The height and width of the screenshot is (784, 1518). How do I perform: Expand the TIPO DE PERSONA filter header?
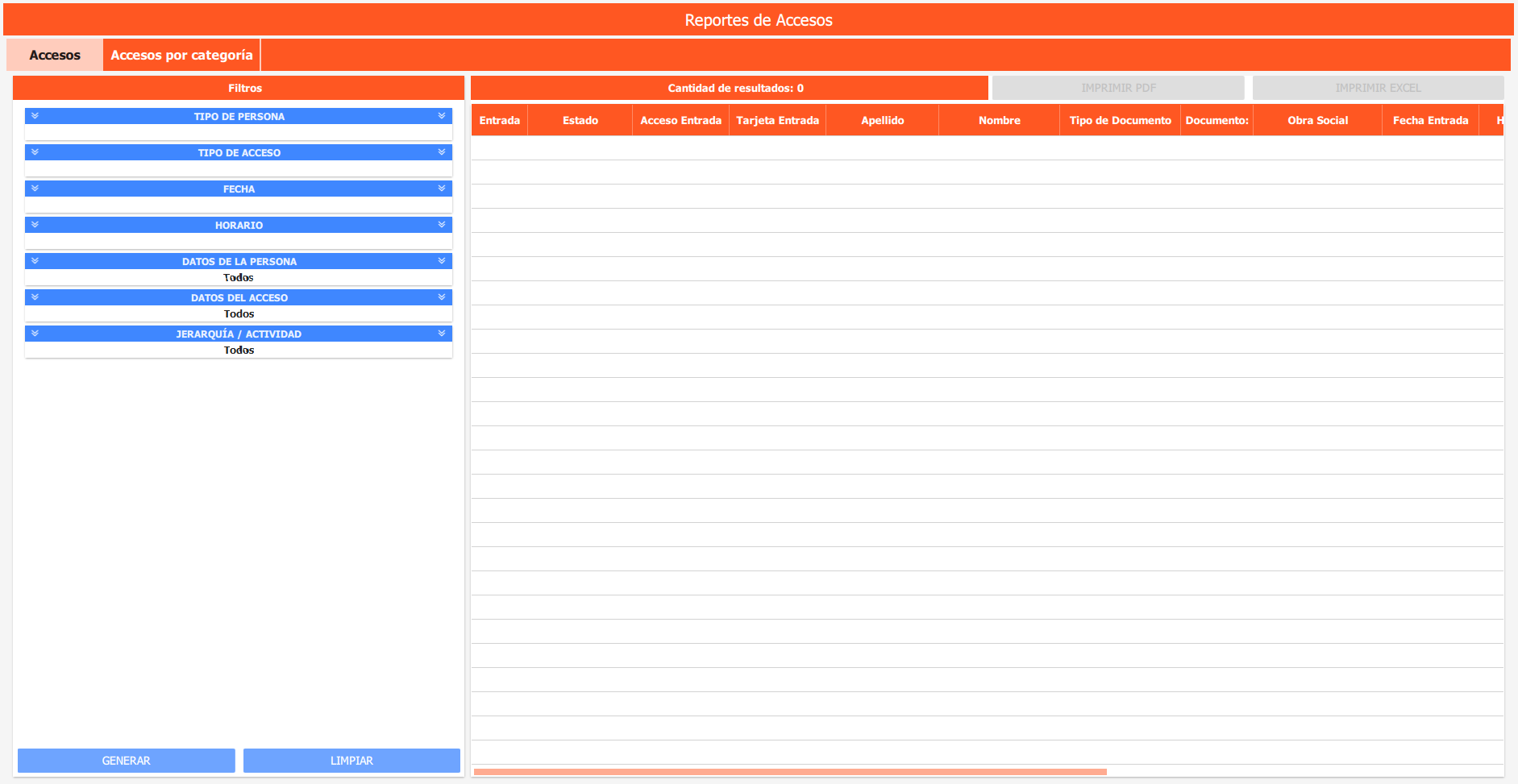coord(239,117)
